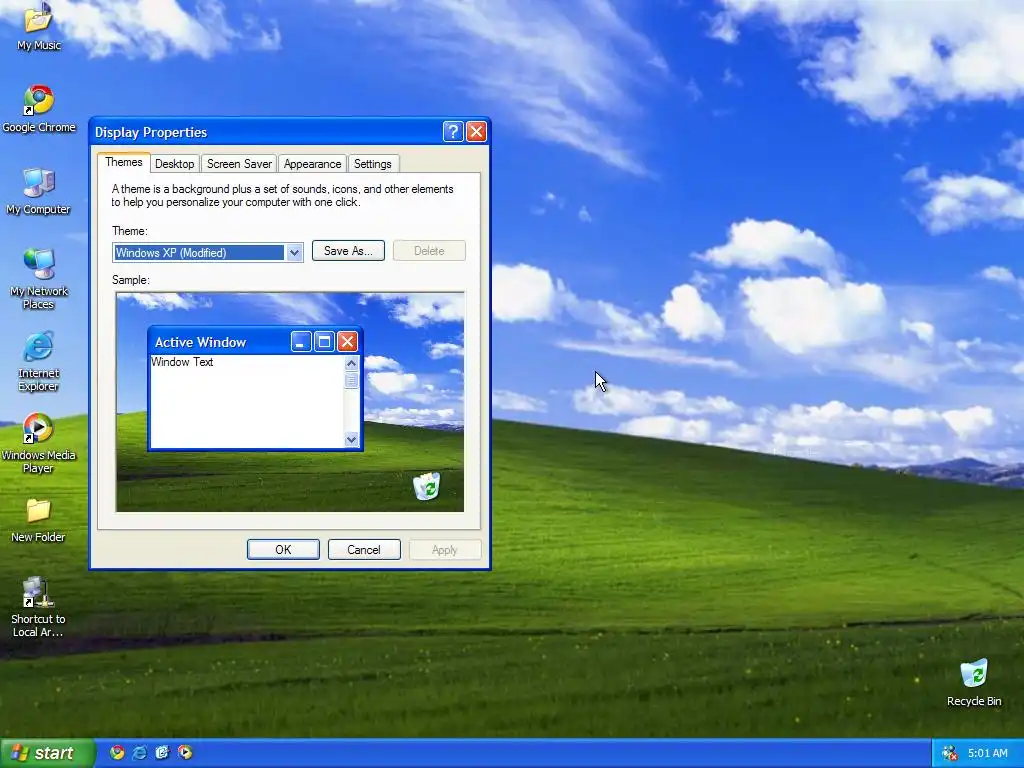Click OK in Display Properties
Image resolution: width=1024 pixels, height=768 pixels.
(283, 550)
